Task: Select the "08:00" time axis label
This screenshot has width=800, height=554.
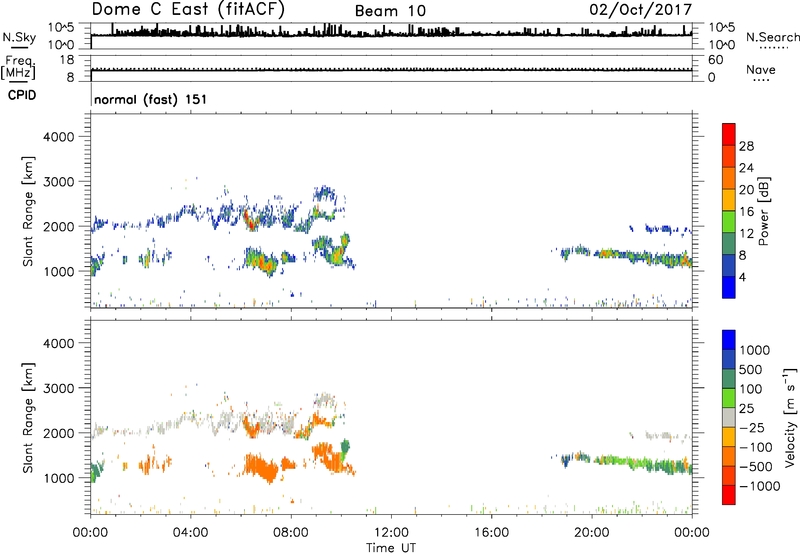Action: pyautogui.click(x=291, y=533)
